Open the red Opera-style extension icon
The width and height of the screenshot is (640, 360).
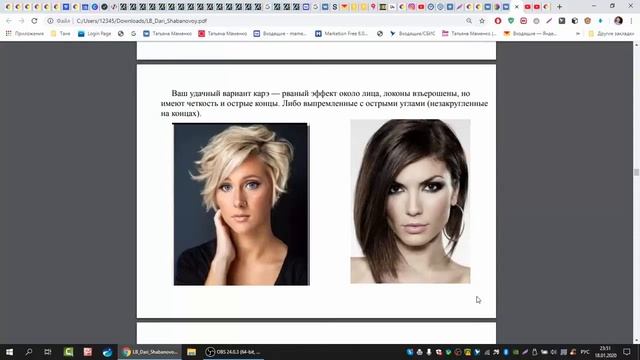[498, 21]
